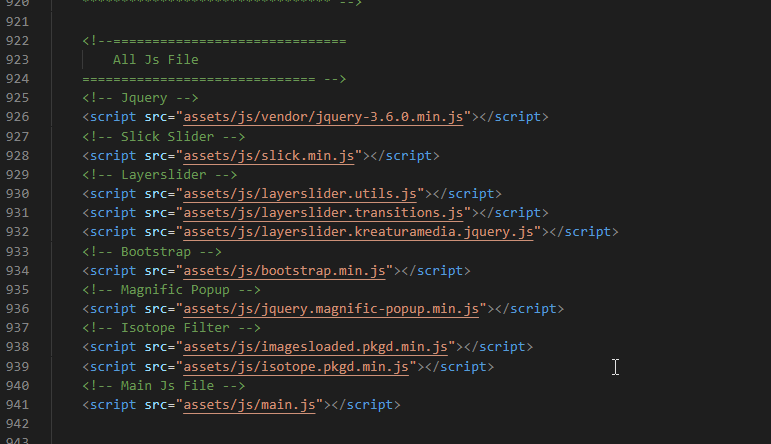Click the Isotope Filter comment
The width and height of the screenshot is (771, 444).
(x=172, y=328)
